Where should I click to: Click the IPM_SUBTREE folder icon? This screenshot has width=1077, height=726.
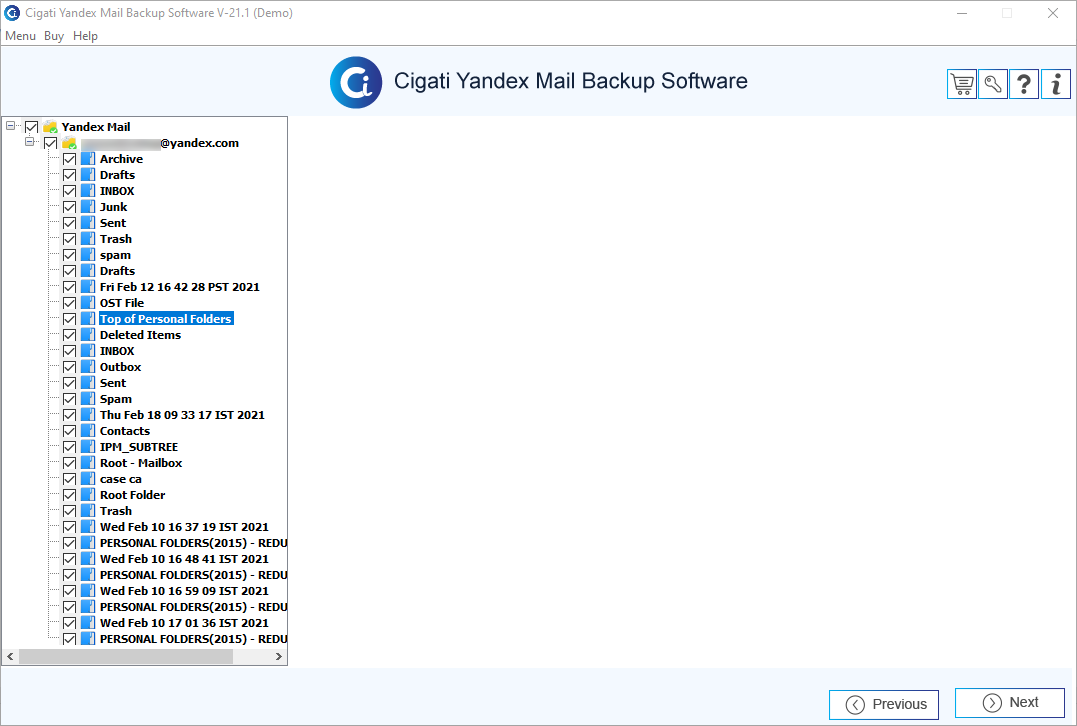[88, 446]
